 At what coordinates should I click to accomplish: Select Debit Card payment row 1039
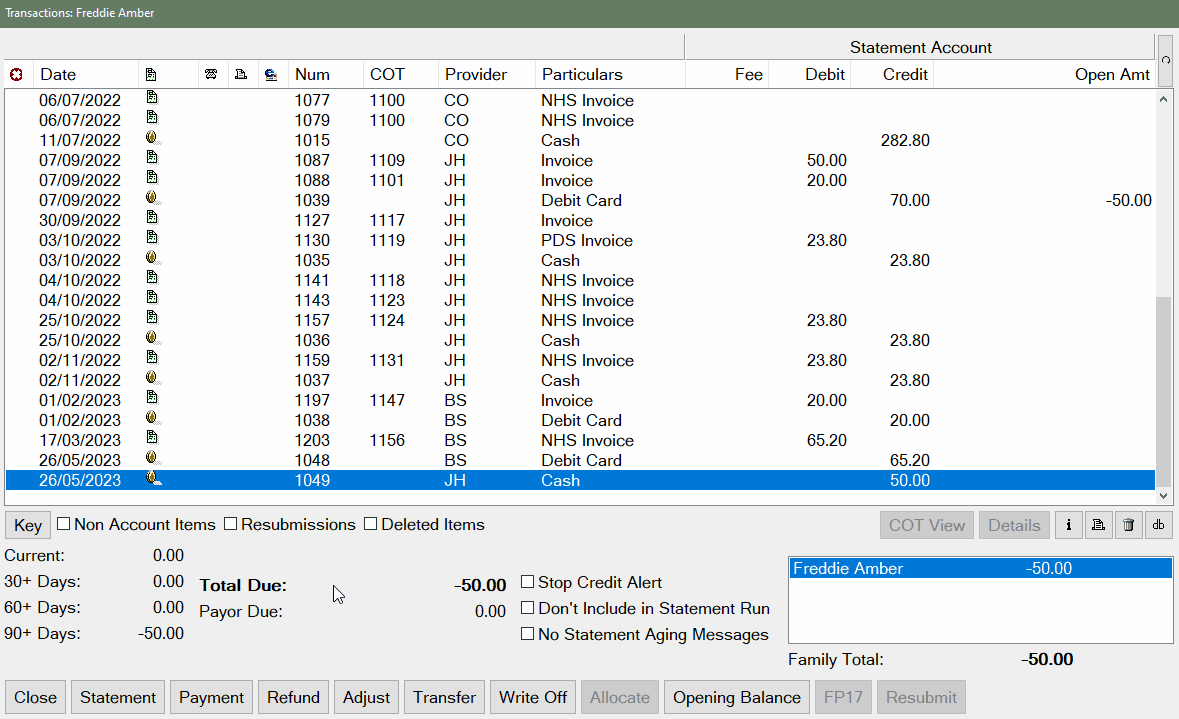tap(580, 200)
